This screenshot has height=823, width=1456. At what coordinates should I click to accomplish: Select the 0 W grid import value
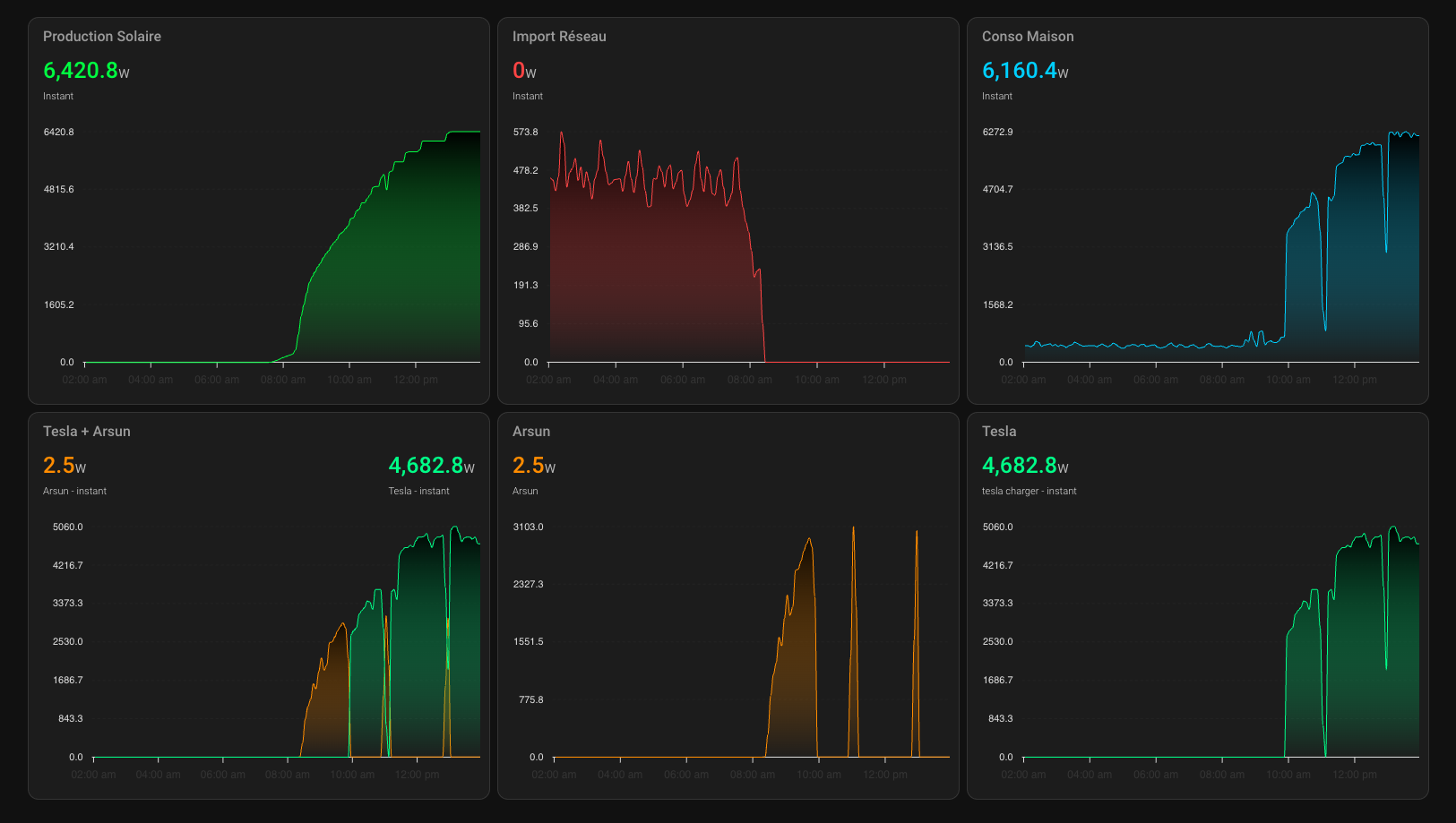524,71
